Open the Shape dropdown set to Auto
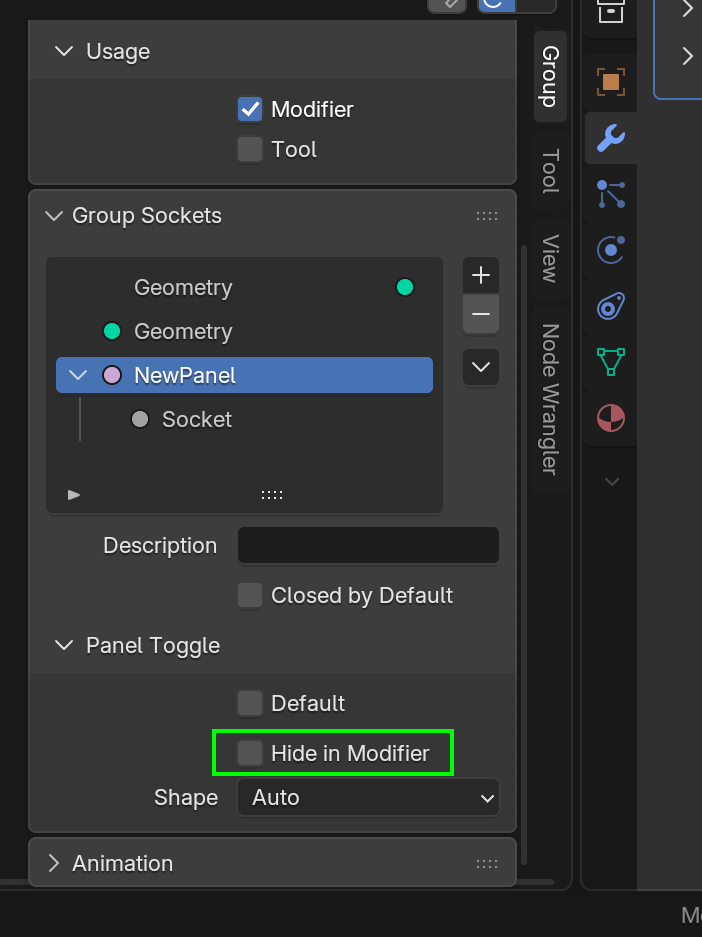702x937 pixels. [x=368, y=797]
